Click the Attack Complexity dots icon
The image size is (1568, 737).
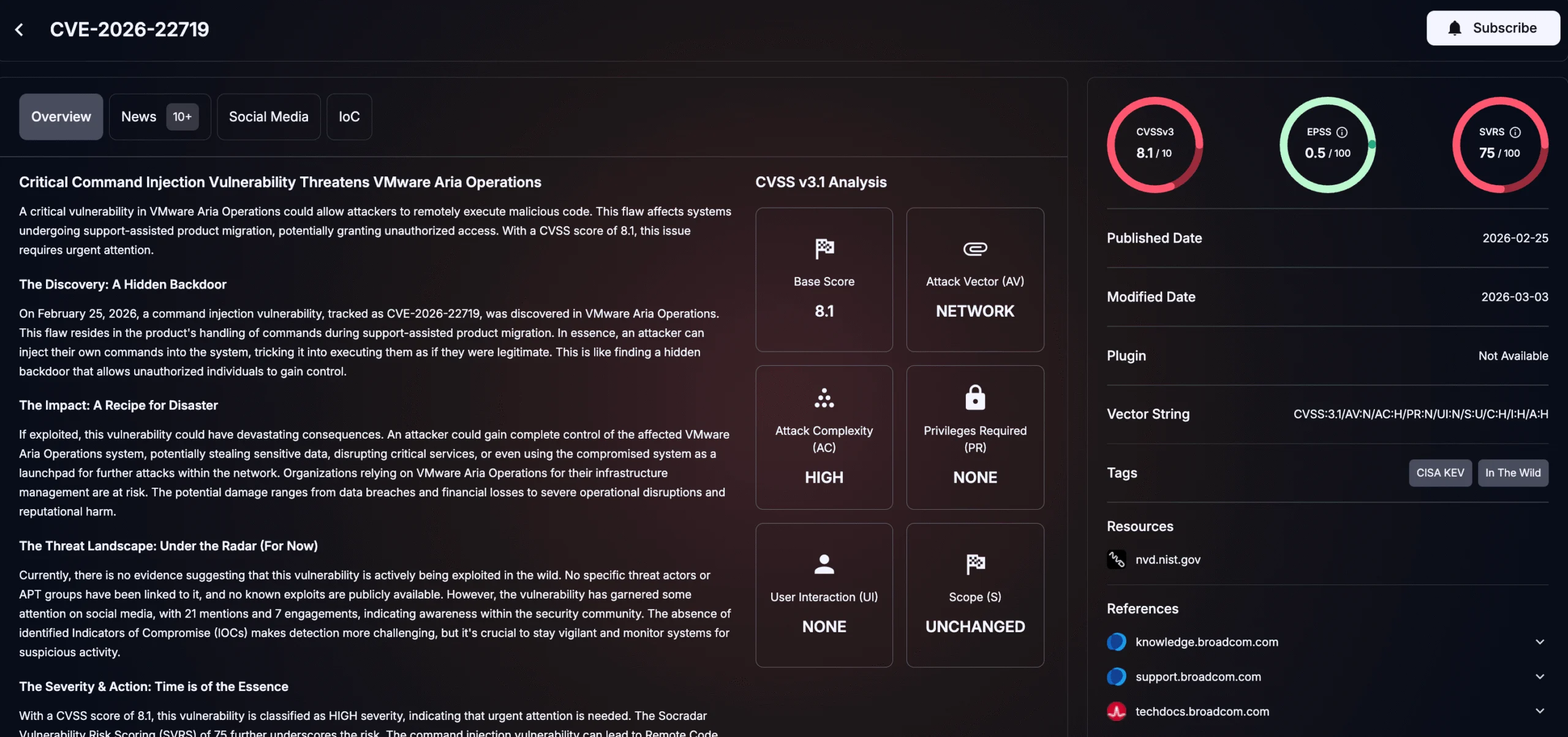pyautogui.click(x=824, y=398)
